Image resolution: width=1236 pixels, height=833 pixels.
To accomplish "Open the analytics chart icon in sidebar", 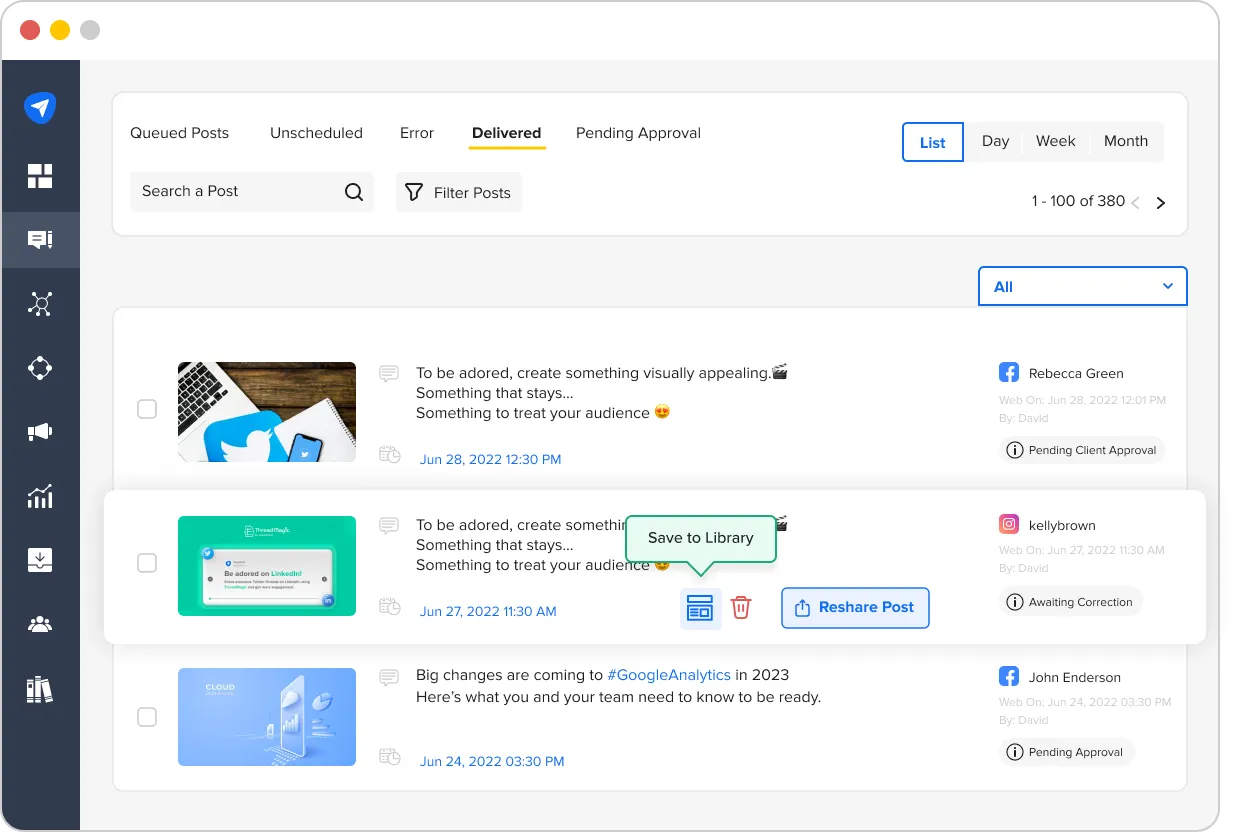I will (40, 496).
